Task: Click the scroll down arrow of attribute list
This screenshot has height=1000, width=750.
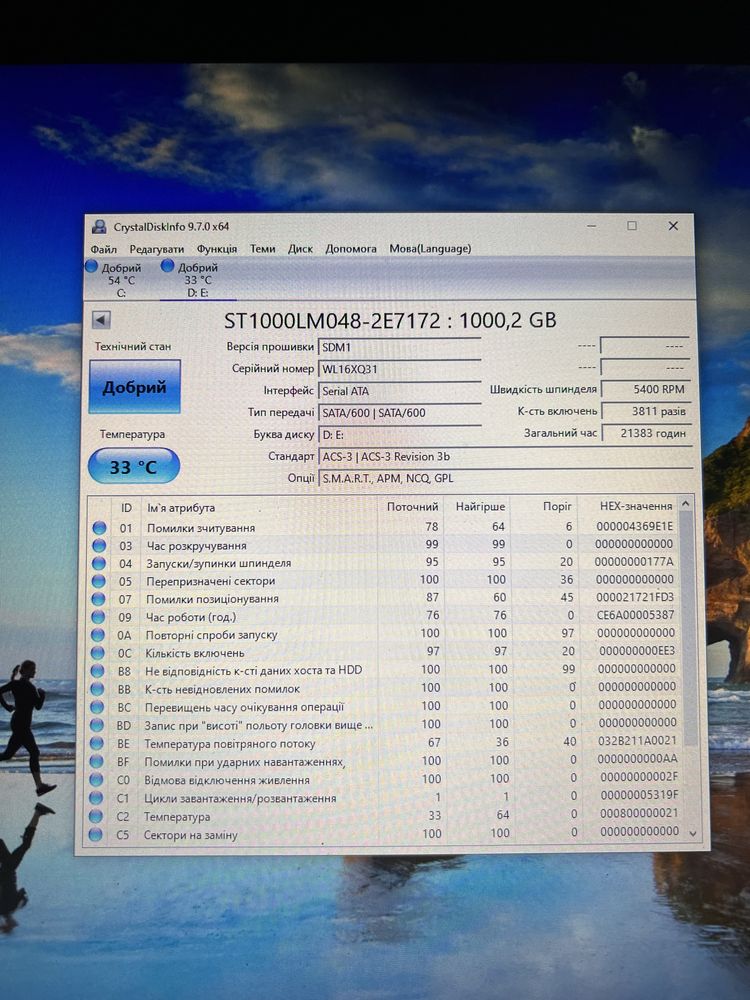Action: [693, 833]
